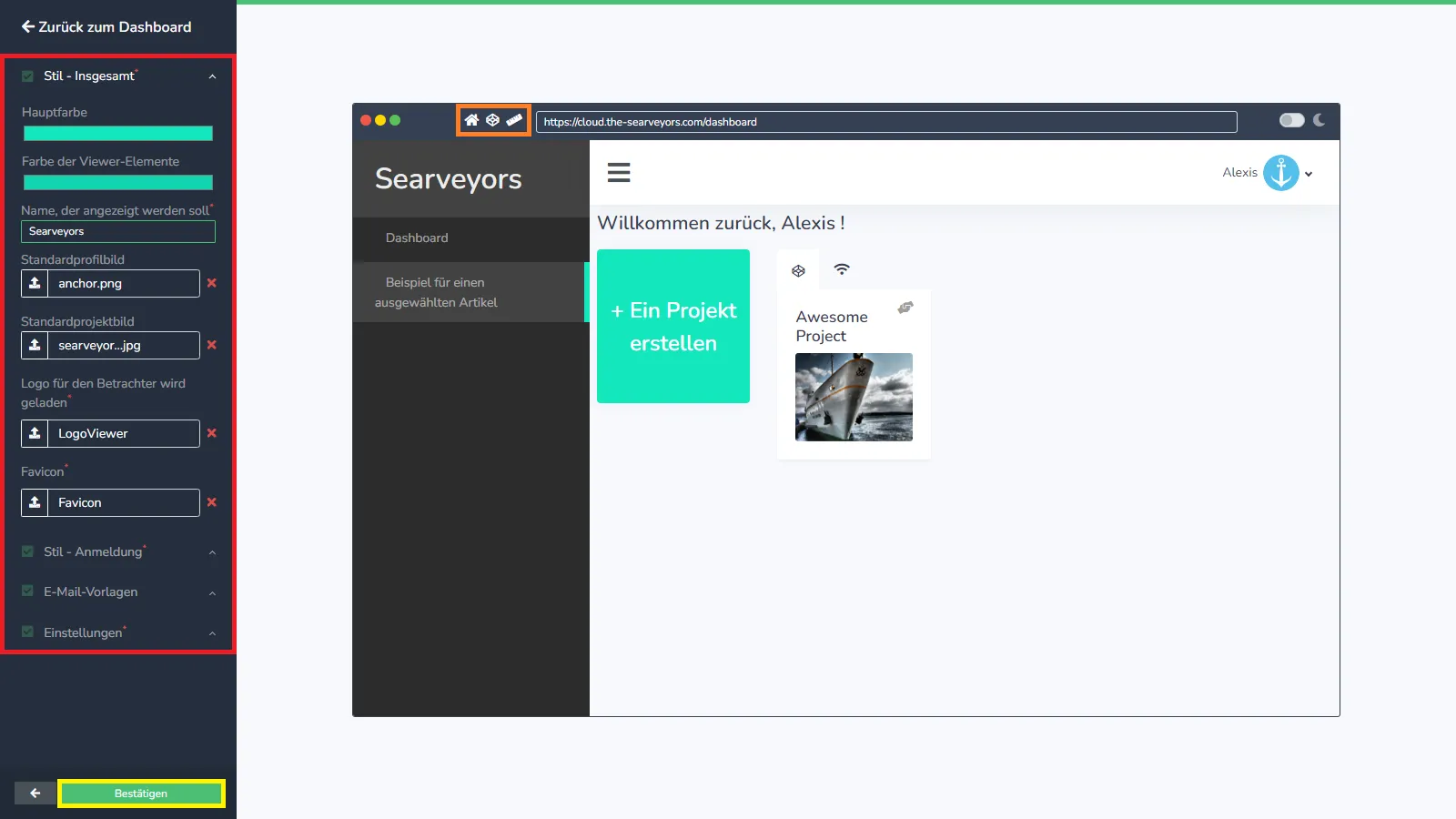Toggle the E-Mail-Vorlagen checkbox

pyautogui.click(x=27, y=591)
